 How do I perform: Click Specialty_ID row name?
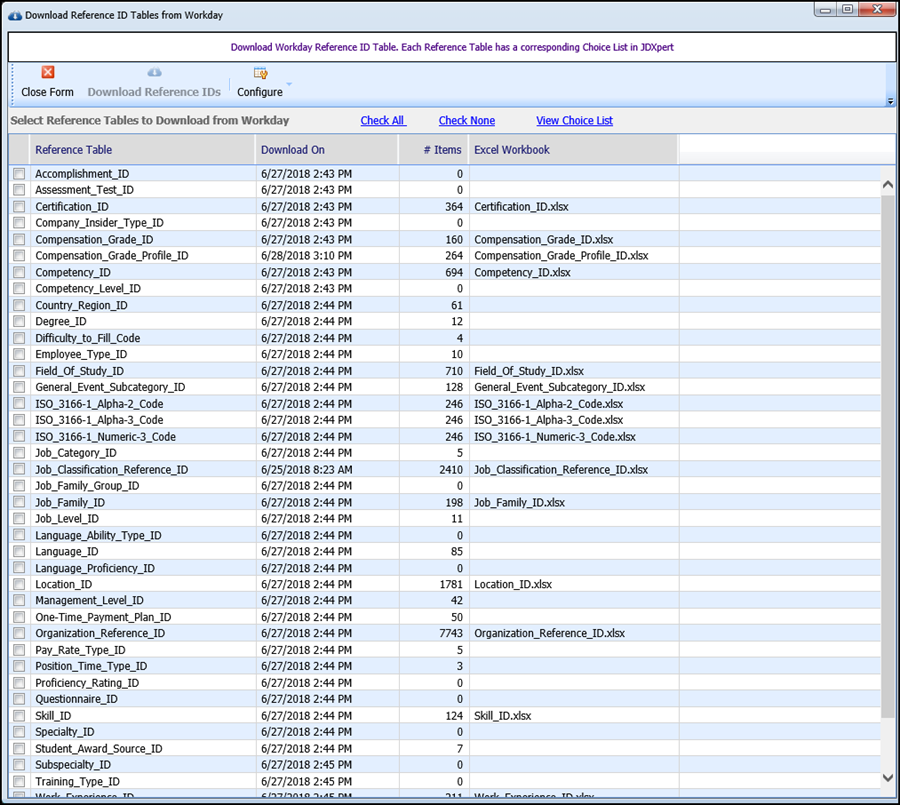[65, 732]
